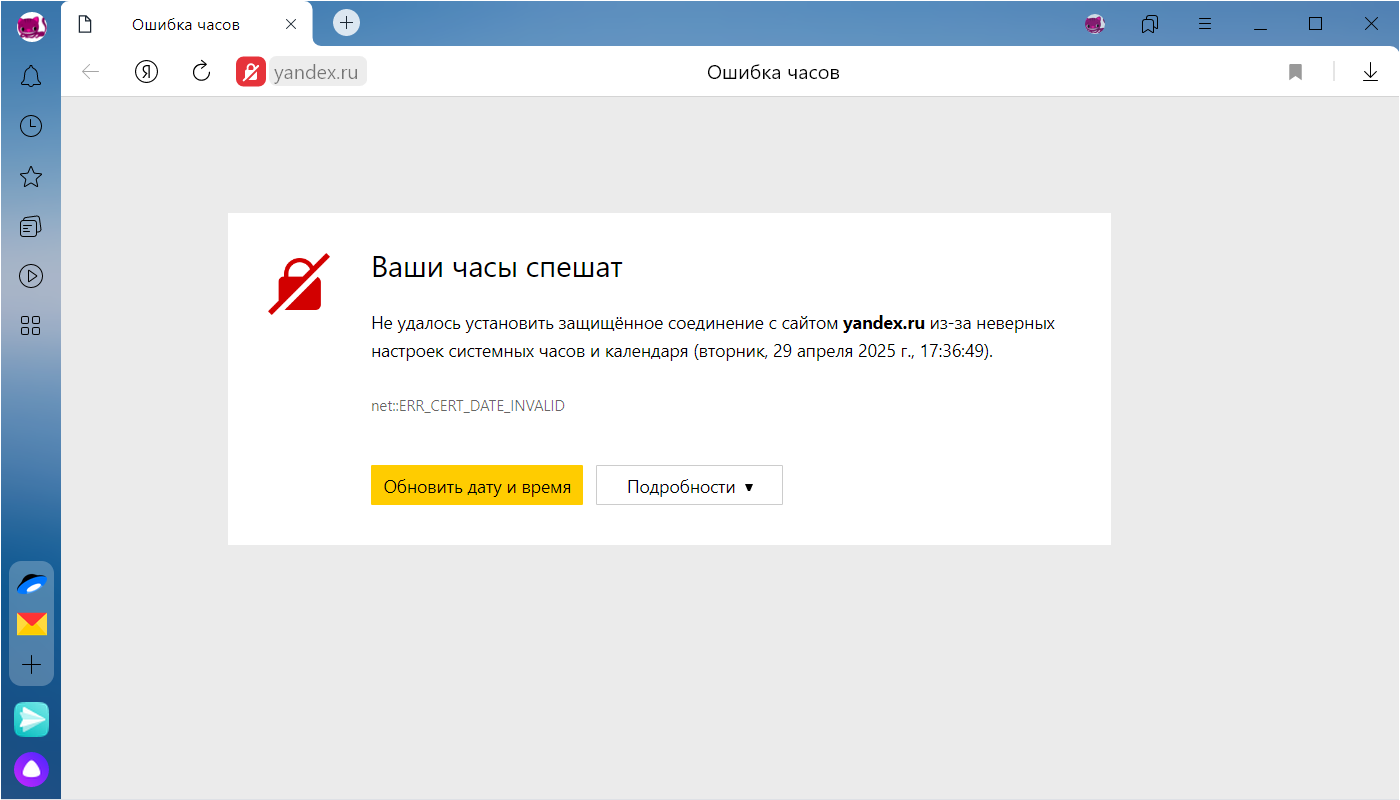Click the Ошибка часов page title in address bar
1400x800 pixels.
coord(773,72)
